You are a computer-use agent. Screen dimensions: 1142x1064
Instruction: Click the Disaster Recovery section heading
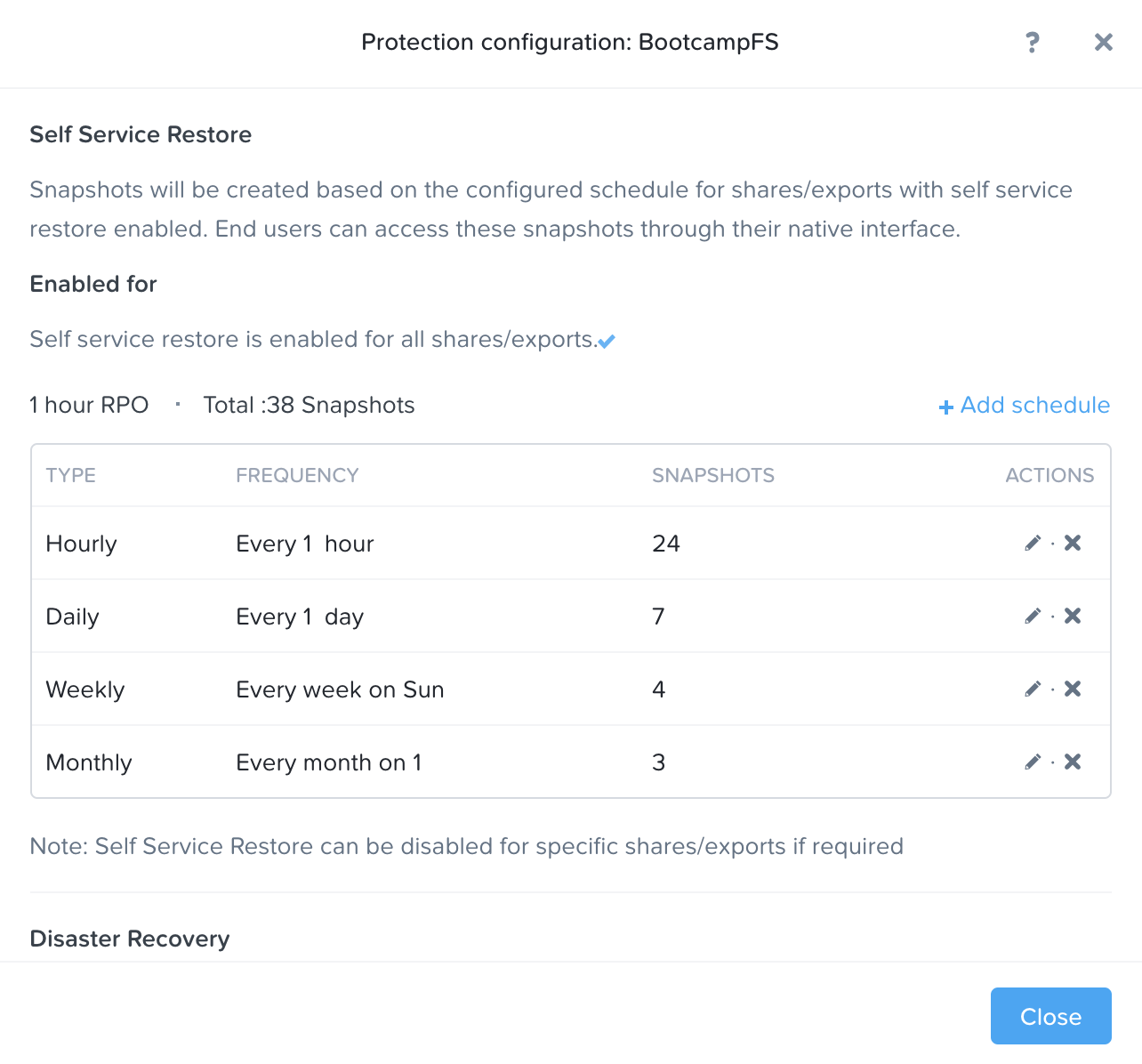tap(130, 939)
